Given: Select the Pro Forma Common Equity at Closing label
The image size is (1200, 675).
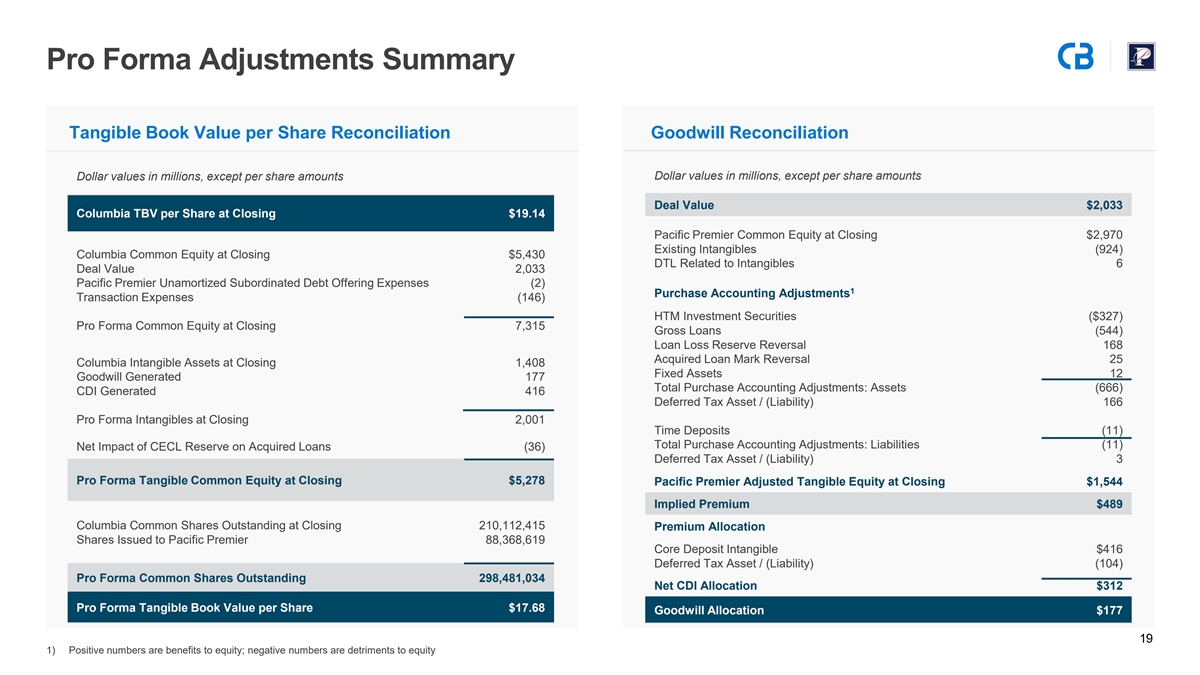Looking at the screenshot, I should pyautogui.click(x=176, y=326).
